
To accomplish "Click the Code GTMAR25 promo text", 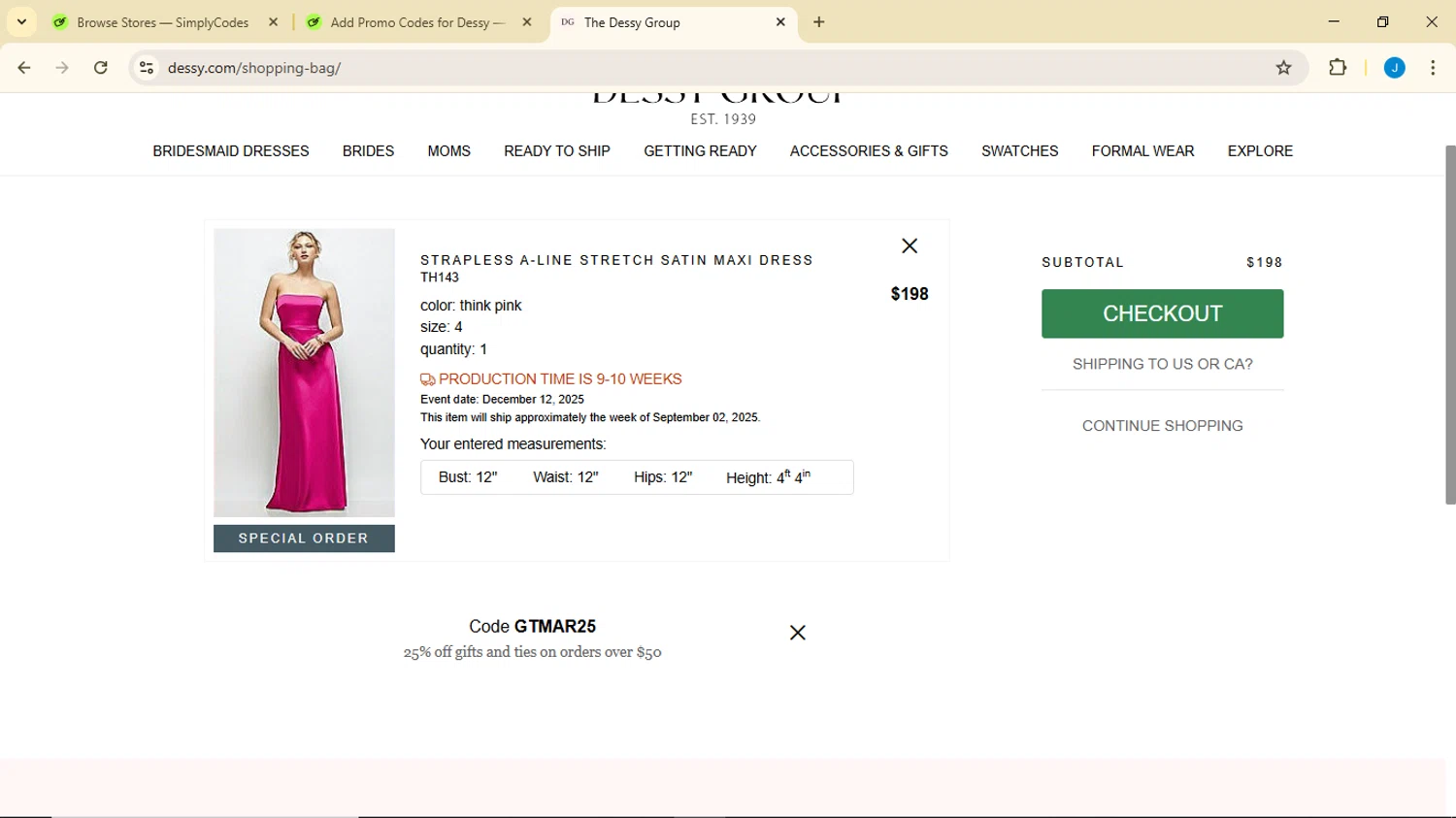I will tap(532, 627).
